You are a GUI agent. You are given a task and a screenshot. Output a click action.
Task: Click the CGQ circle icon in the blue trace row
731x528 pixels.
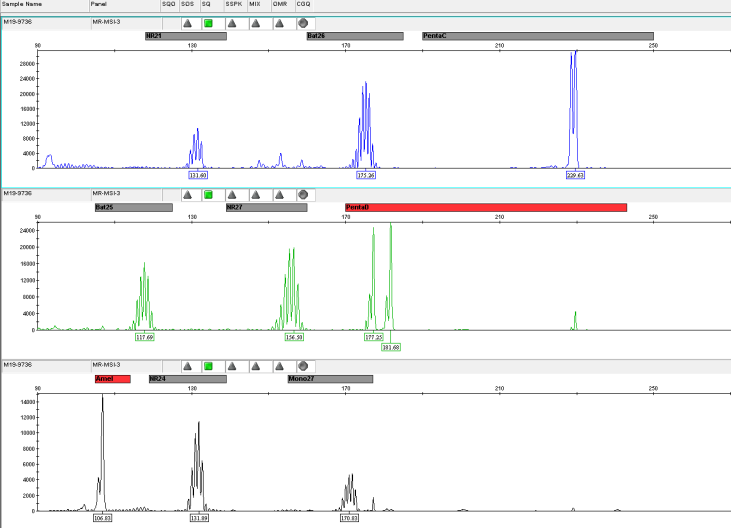[303, 23]
